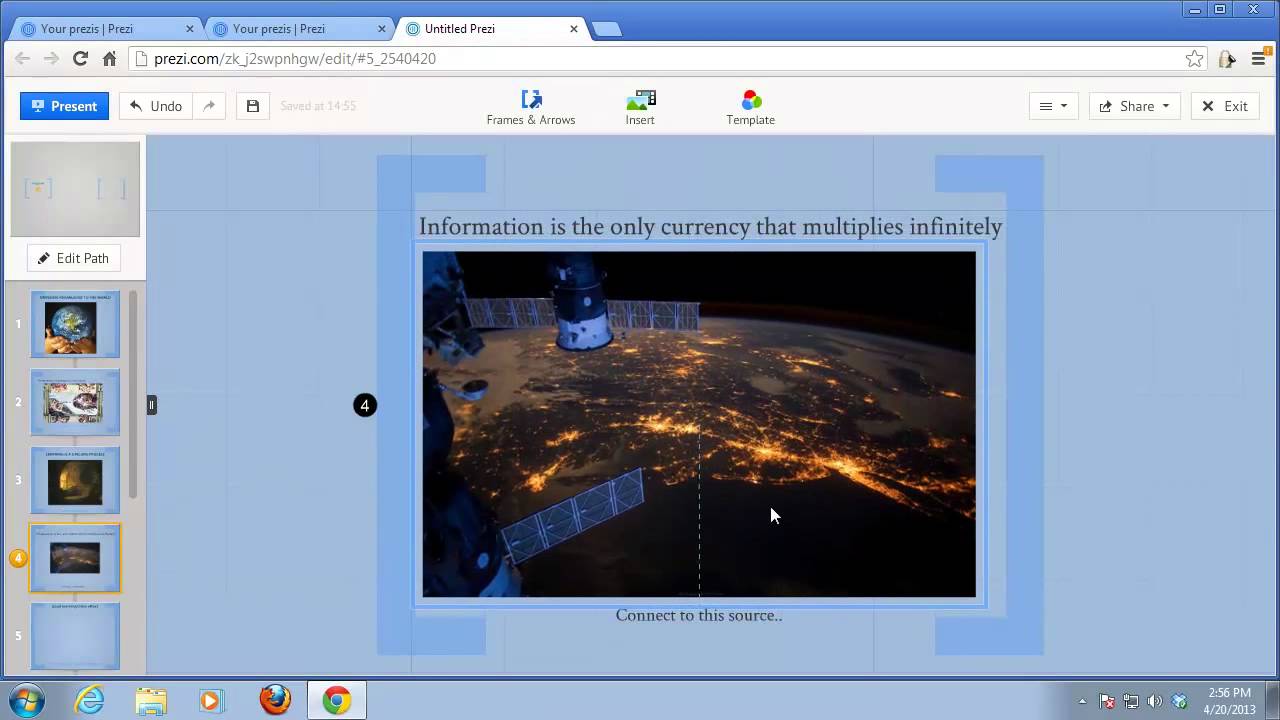
Task: Select path step 3 thumbnail
Action: click(x=75, y=480)
